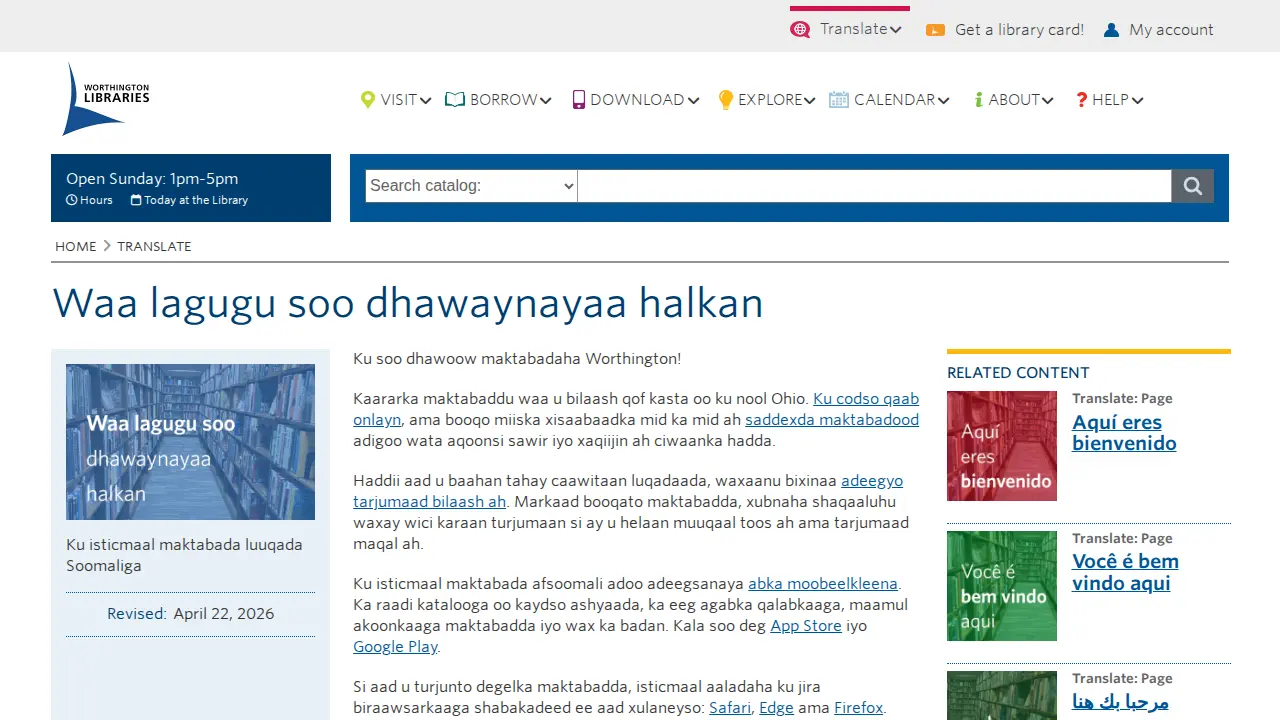Open the CALENDAR menu
Image resolution: width=1280 pixels, height=720 pixels.
pyautogui.click(x=895, y=100)
